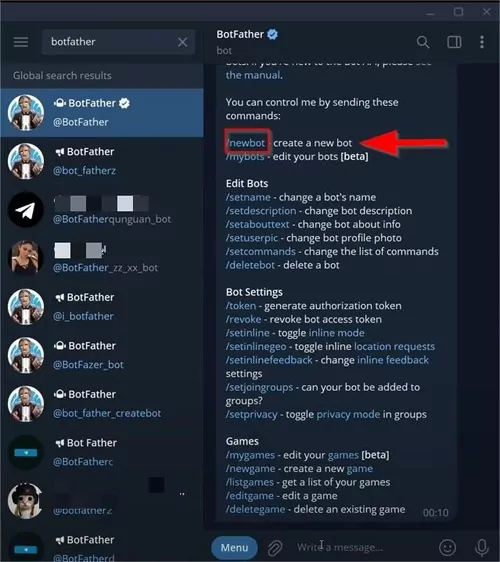
Task: Select the verified @BotFather search result
Action: tap(102, 113)
